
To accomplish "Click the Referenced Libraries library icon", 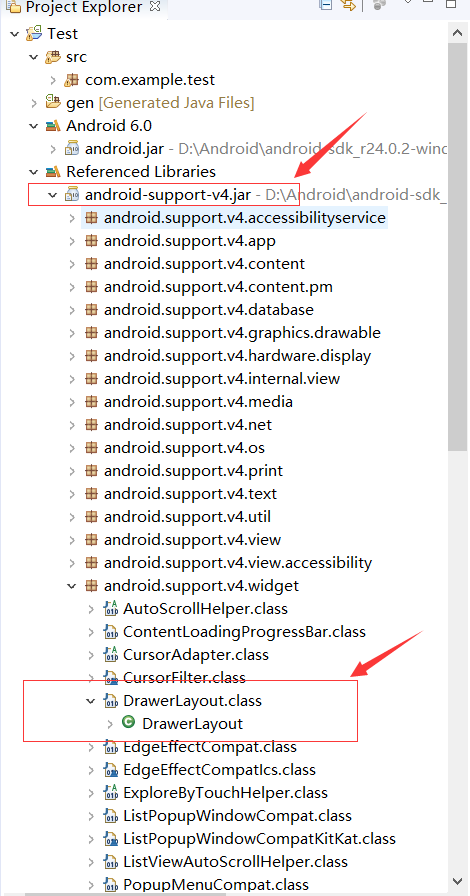I will (53, 171).
